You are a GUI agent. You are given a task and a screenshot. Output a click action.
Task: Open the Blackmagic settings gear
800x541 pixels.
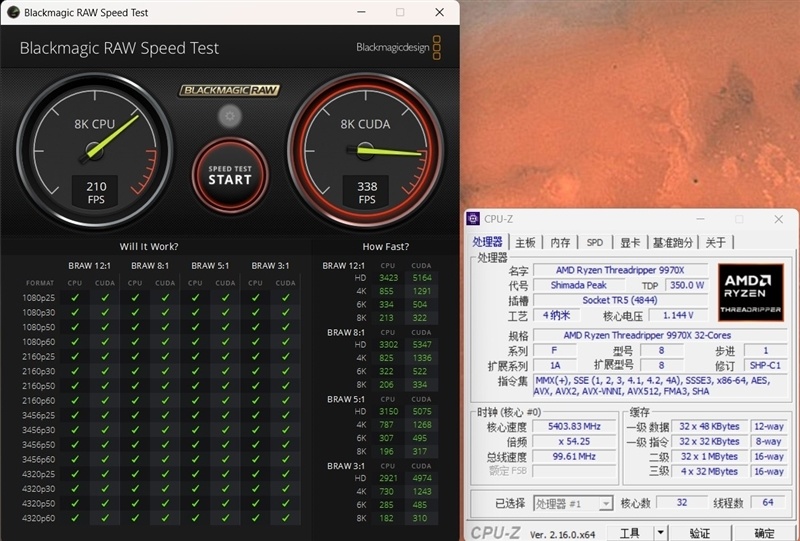tap(230, 116)
